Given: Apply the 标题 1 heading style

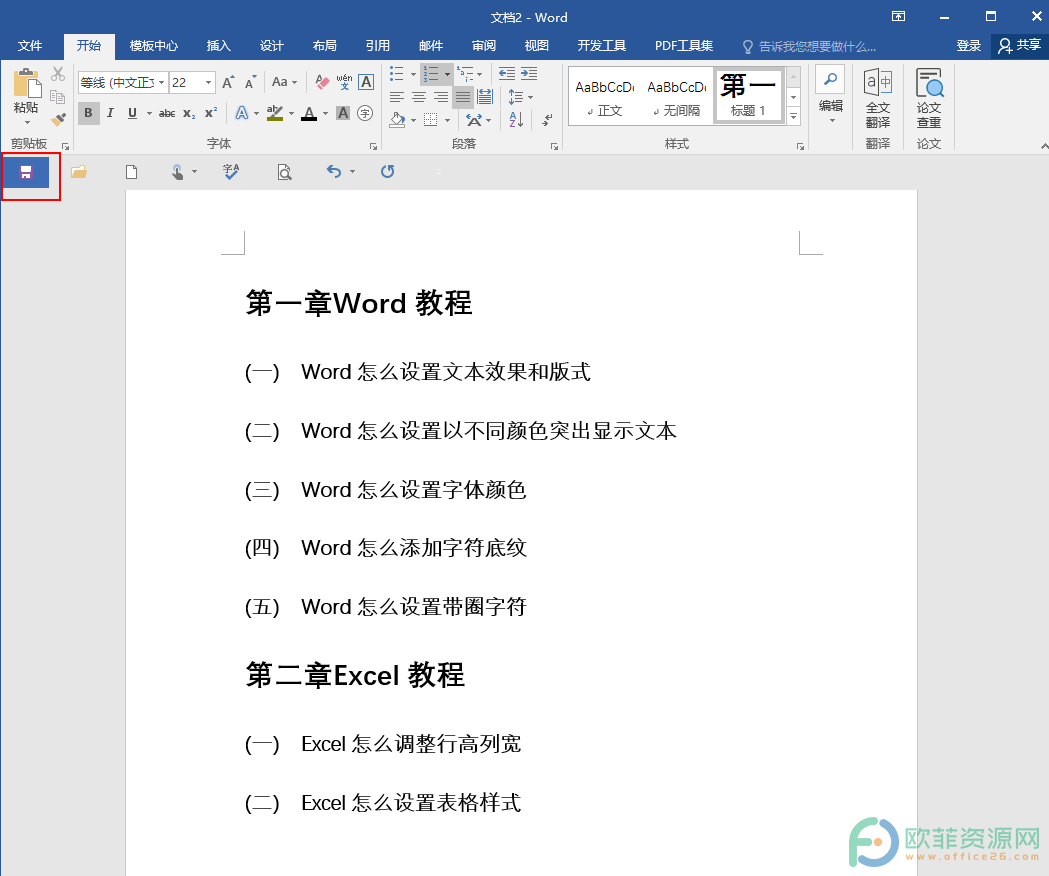Looking at the screenshot, I should [x=749, y=96].
